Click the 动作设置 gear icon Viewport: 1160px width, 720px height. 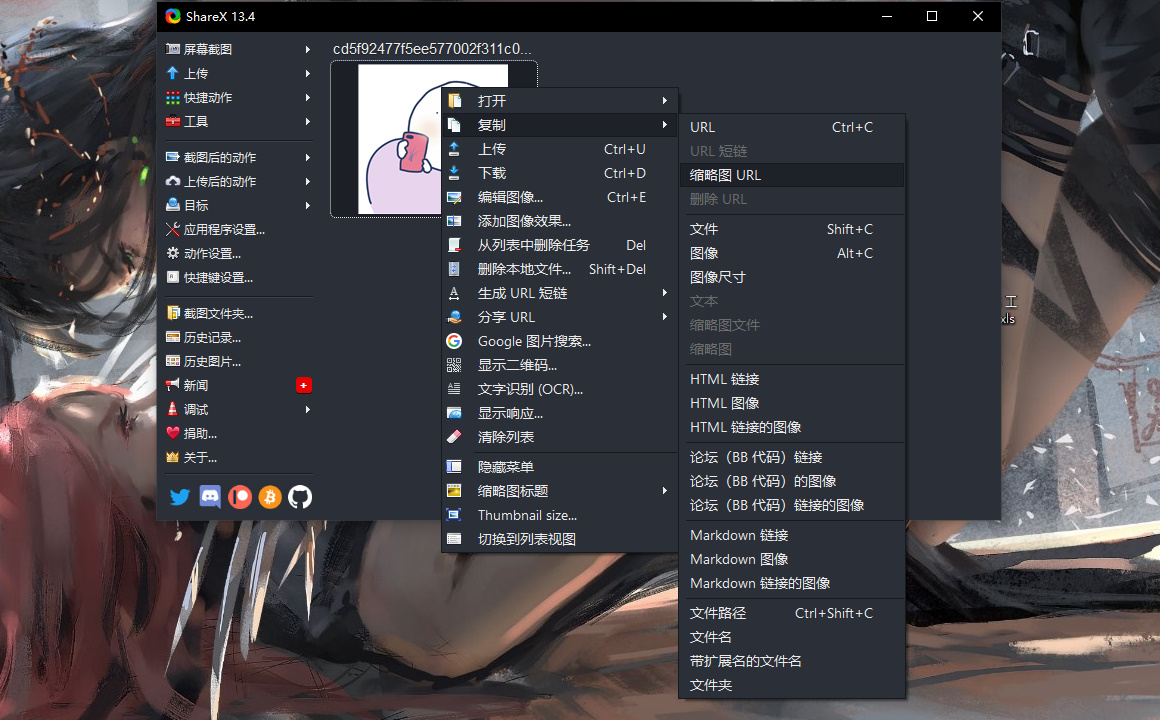172,253
